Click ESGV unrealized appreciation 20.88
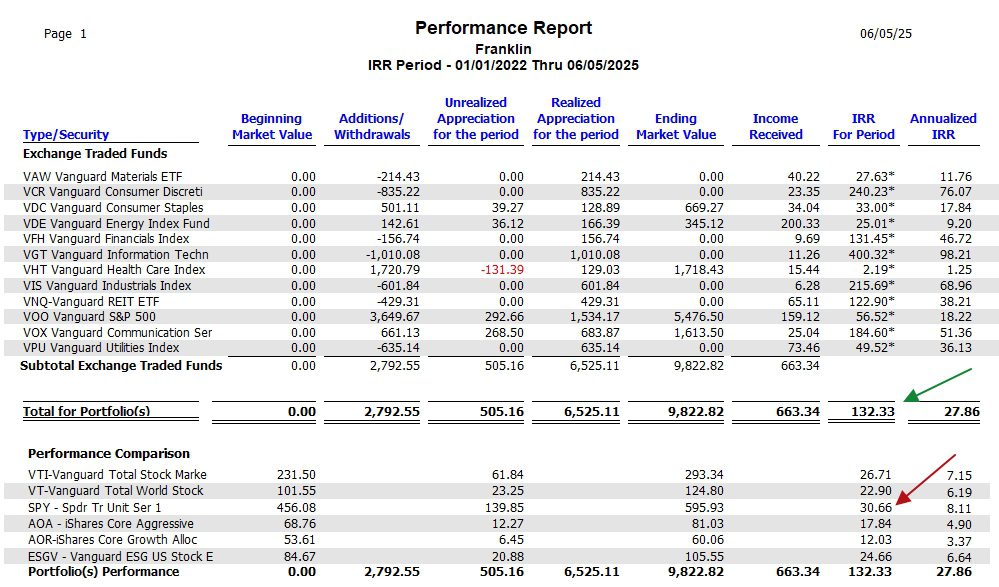This screenshot has width=999, height=587. tap(508, 556)
